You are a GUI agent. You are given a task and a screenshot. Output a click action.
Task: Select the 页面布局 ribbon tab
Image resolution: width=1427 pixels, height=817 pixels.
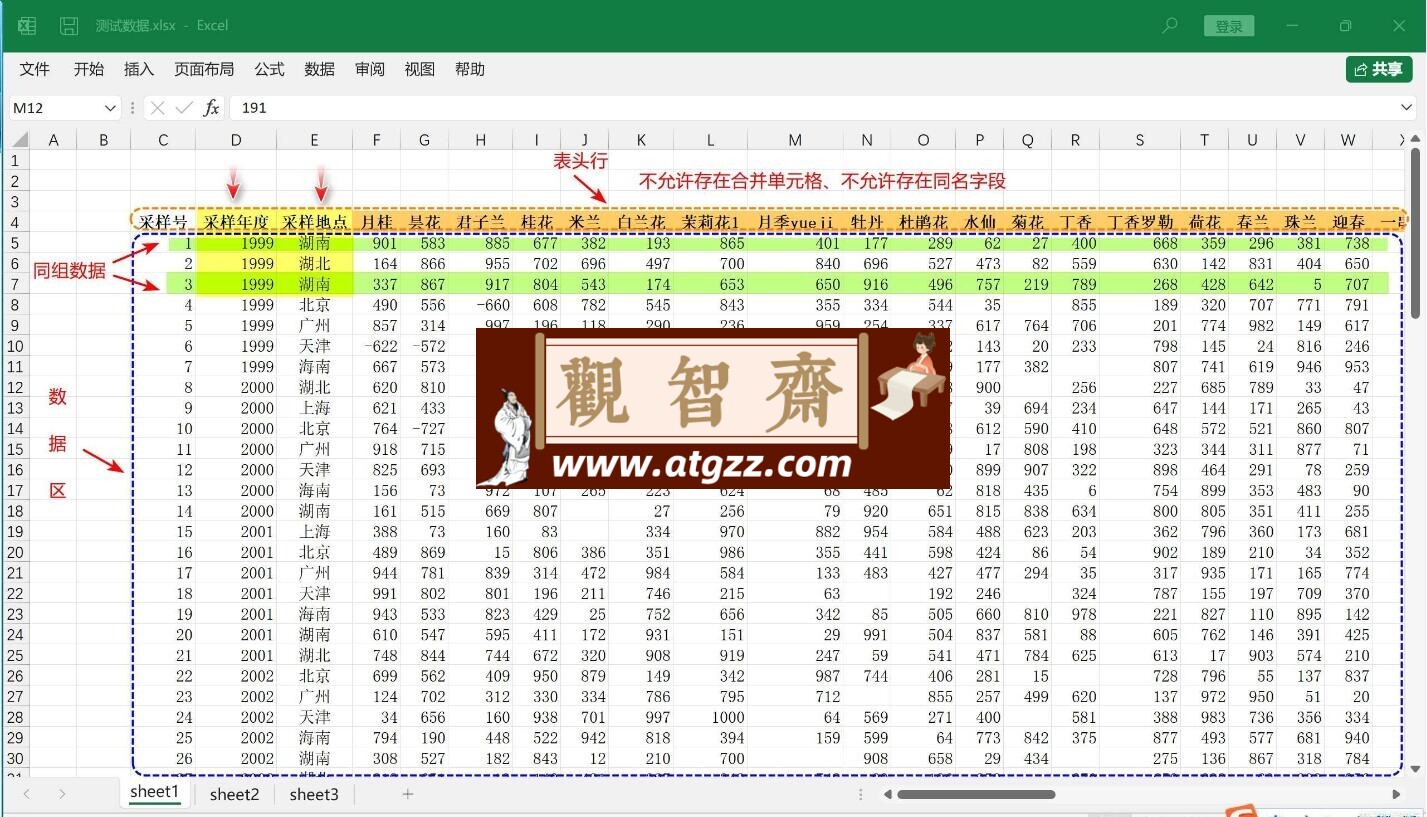pyautogui.click(x=204, y=69)
